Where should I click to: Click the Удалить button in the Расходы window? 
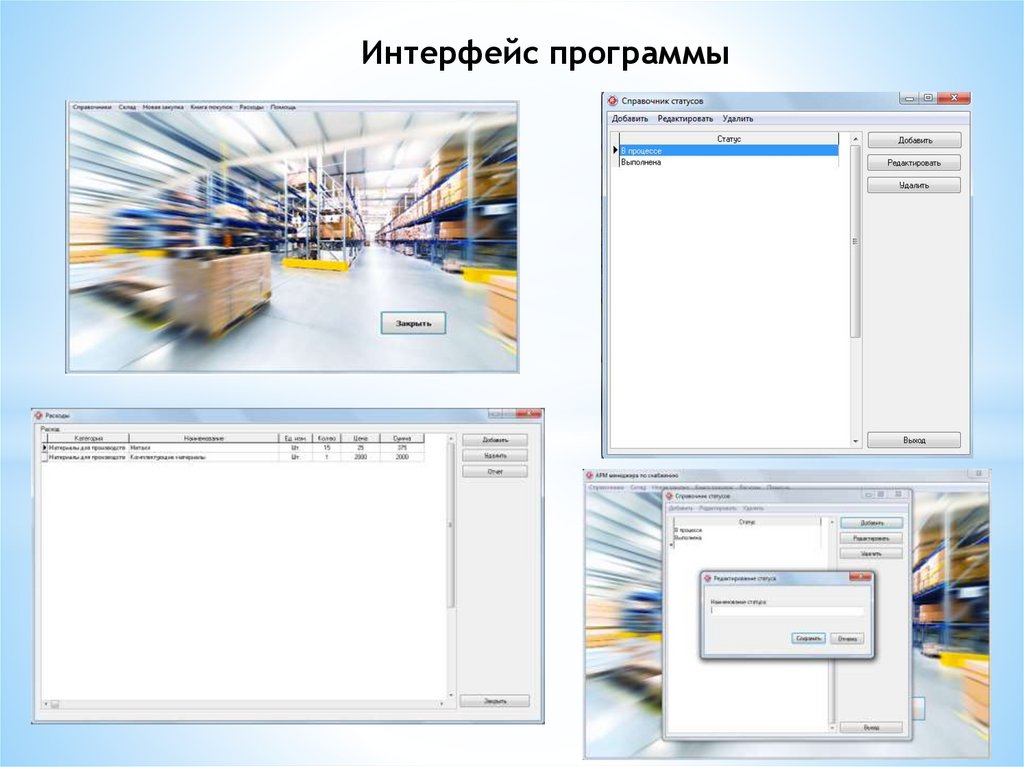point(494,456)
